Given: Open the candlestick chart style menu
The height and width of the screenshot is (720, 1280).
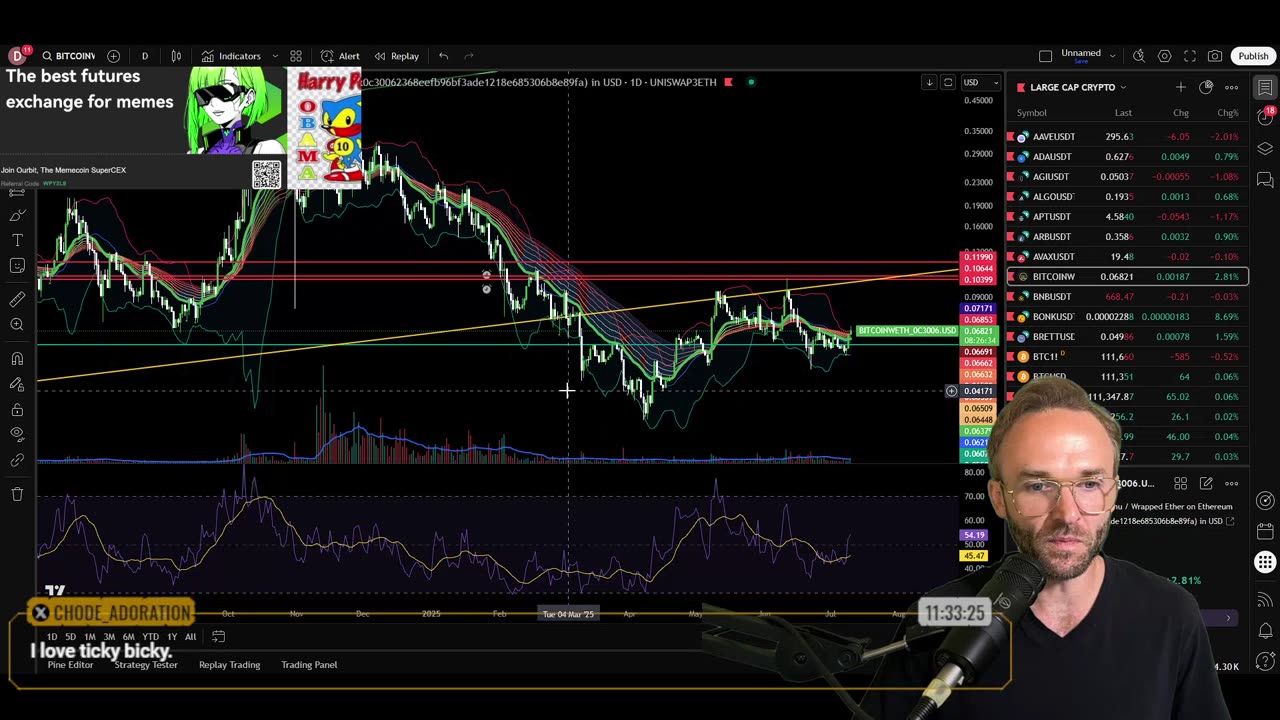Looking at the screenshot, I should [x=176, y=56].
